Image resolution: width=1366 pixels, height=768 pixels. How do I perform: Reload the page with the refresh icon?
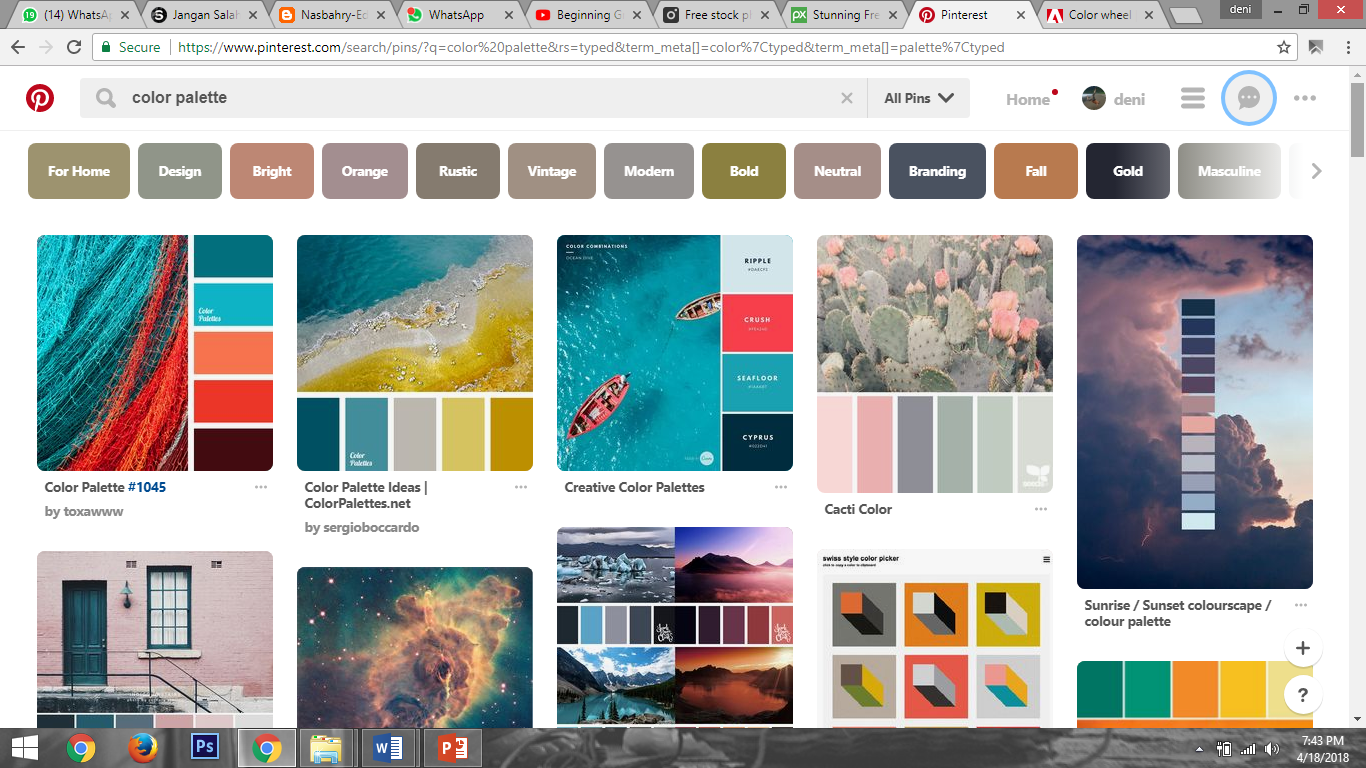(x=74, y=47)
